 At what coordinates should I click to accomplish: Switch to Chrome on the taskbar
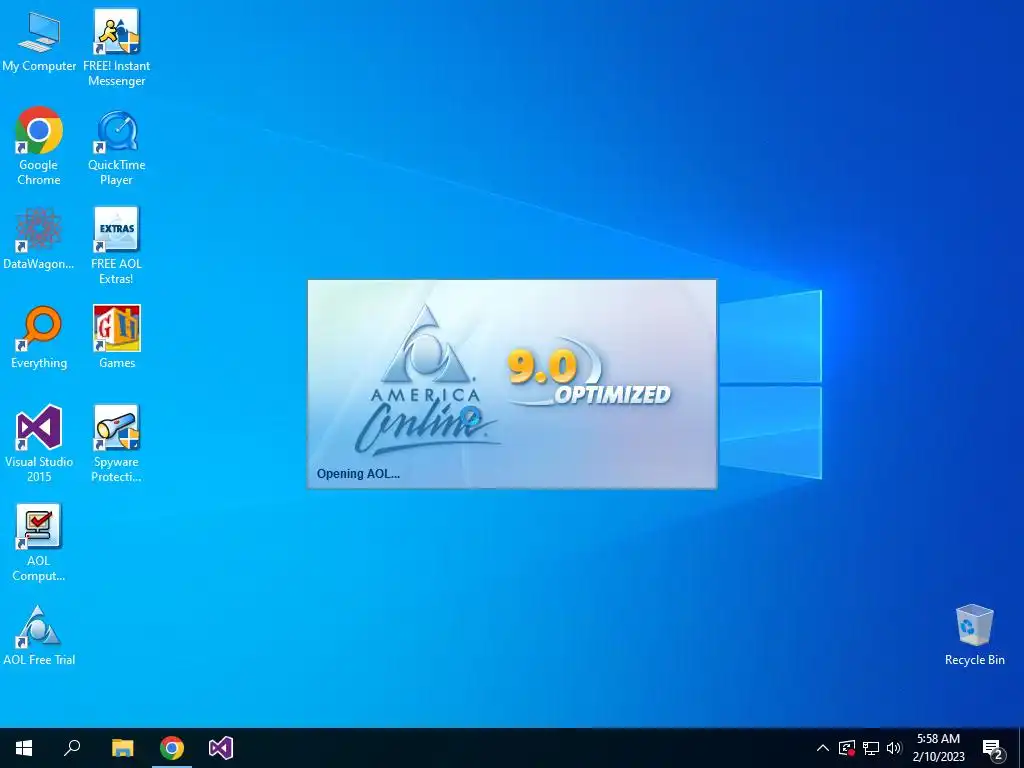[x=172, y=748]
